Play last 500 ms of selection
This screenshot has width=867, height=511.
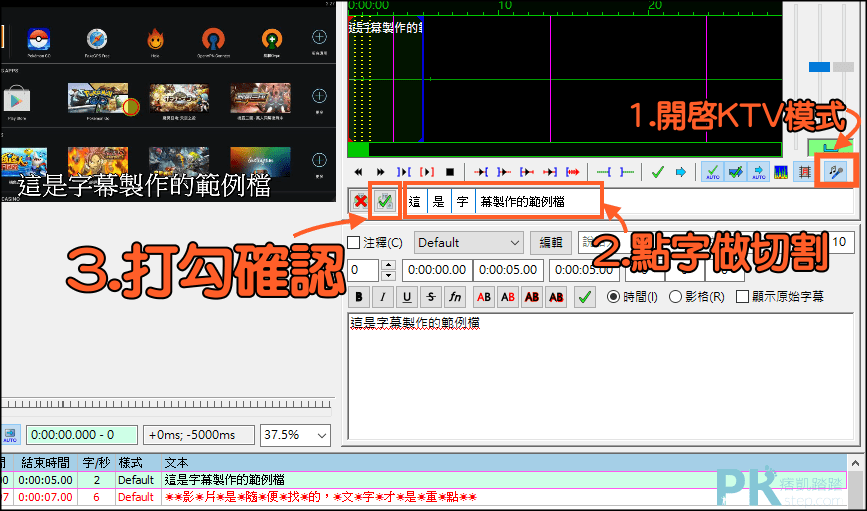point(550,172)
